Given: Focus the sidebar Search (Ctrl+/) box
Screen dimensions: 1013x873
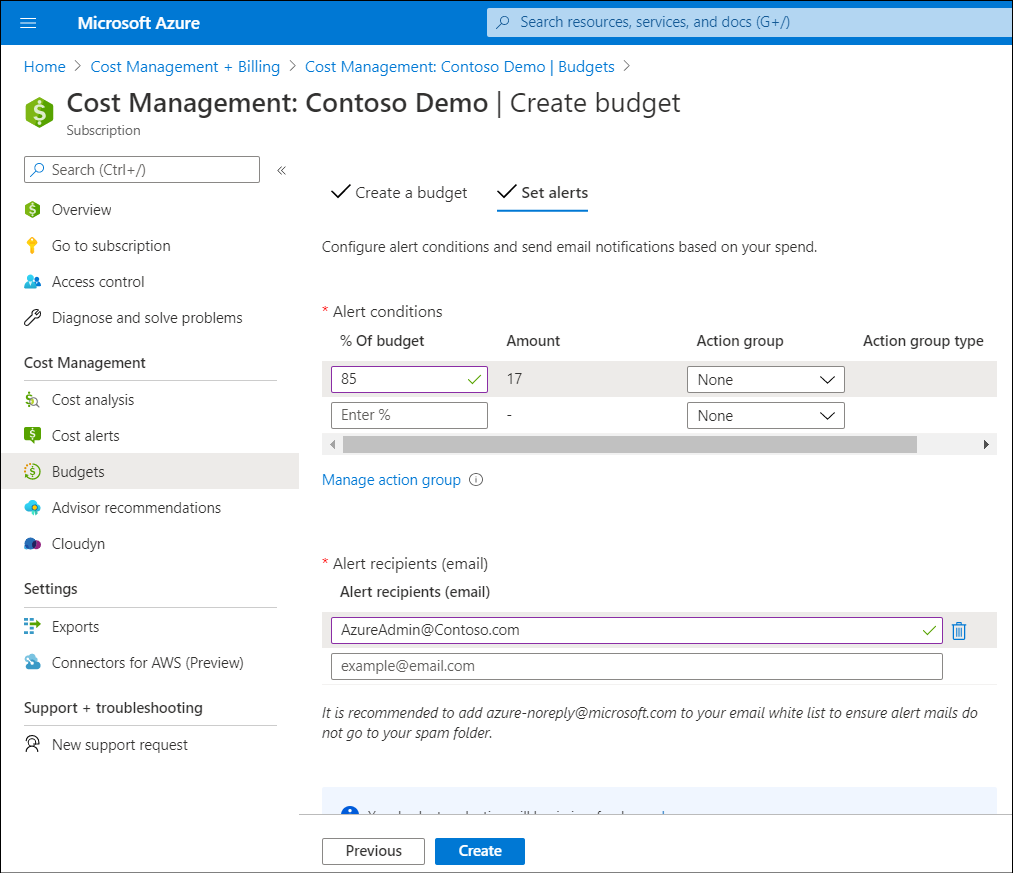Looking at the screenshot, I should [142, 170].
